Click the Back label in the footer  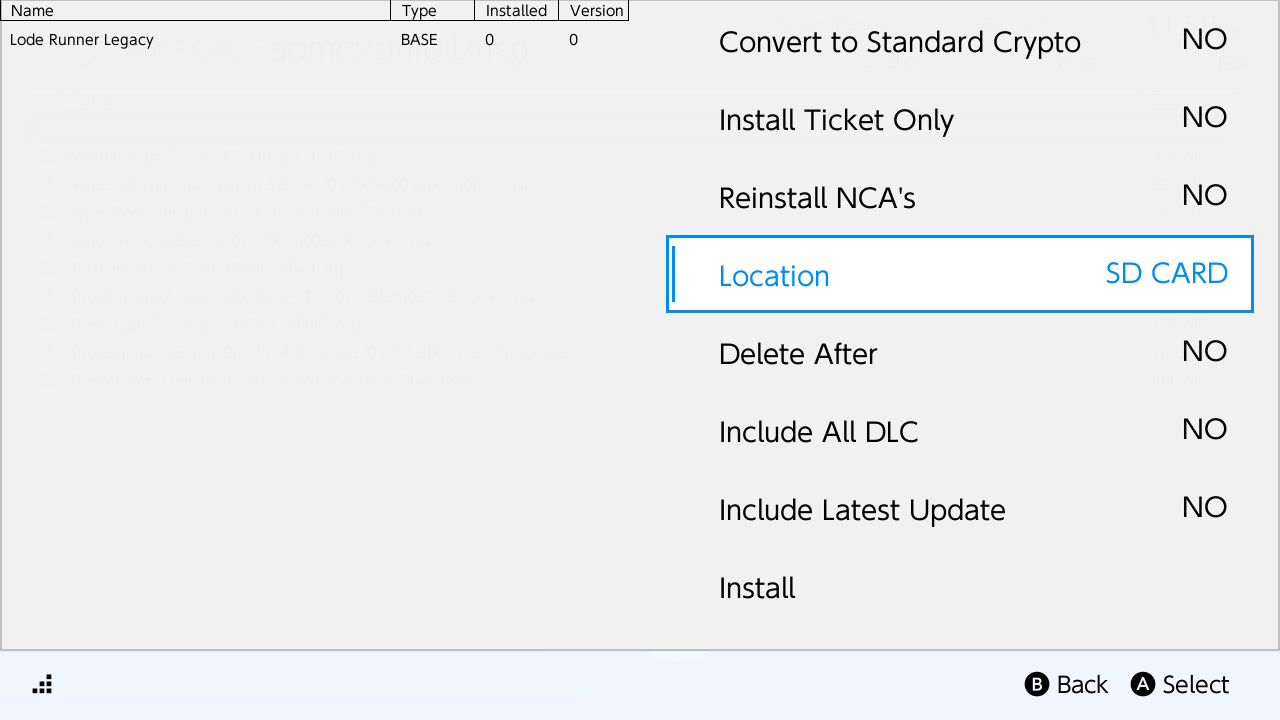pyautogui.click(x=1067, y=684)
